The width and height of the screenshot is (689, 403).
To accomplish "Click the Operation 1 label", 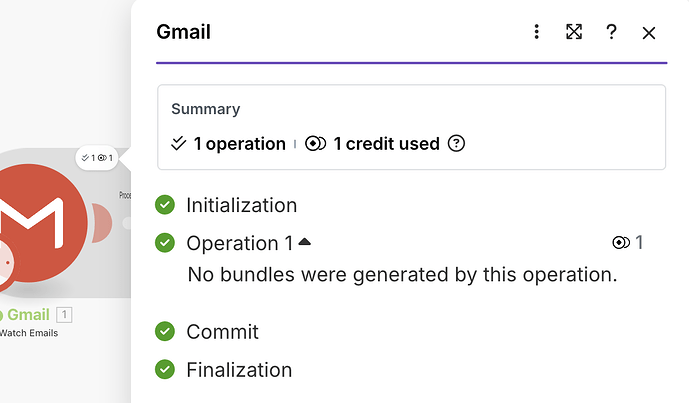I will (240, 243).
